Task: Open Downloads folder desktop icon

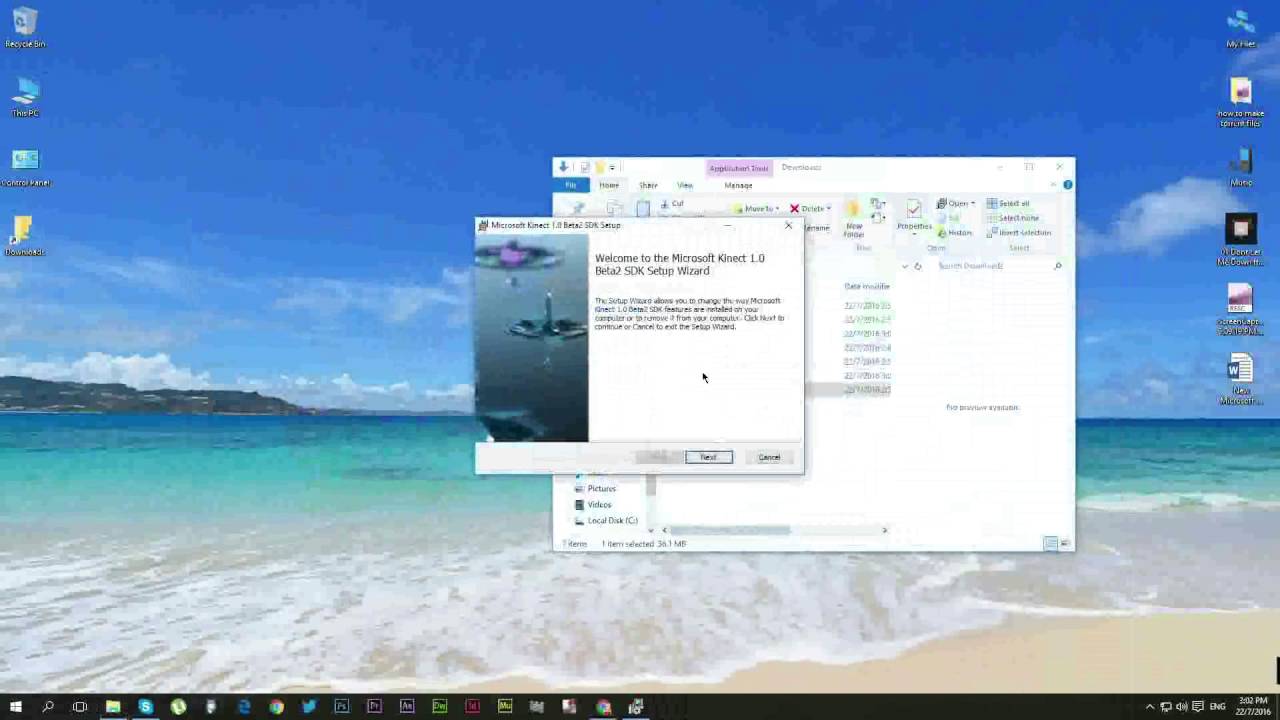Action: coord(24,236)
